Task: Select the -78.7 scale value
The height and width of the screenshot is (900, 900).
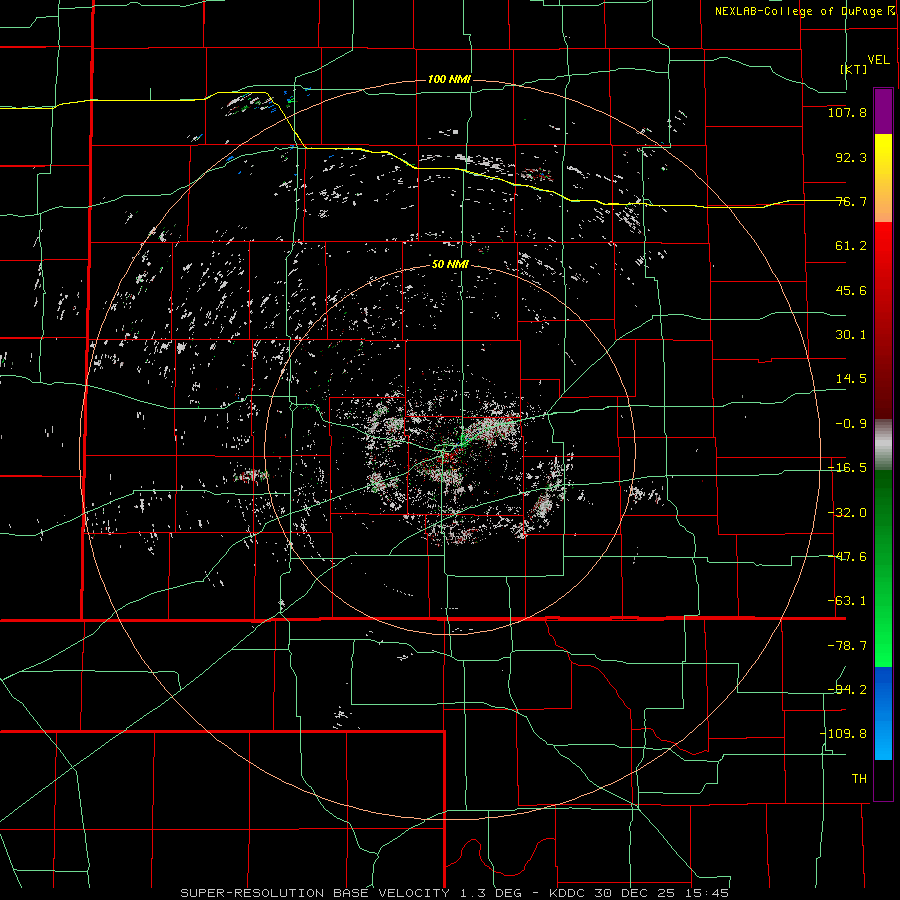Action: (847, 646)
